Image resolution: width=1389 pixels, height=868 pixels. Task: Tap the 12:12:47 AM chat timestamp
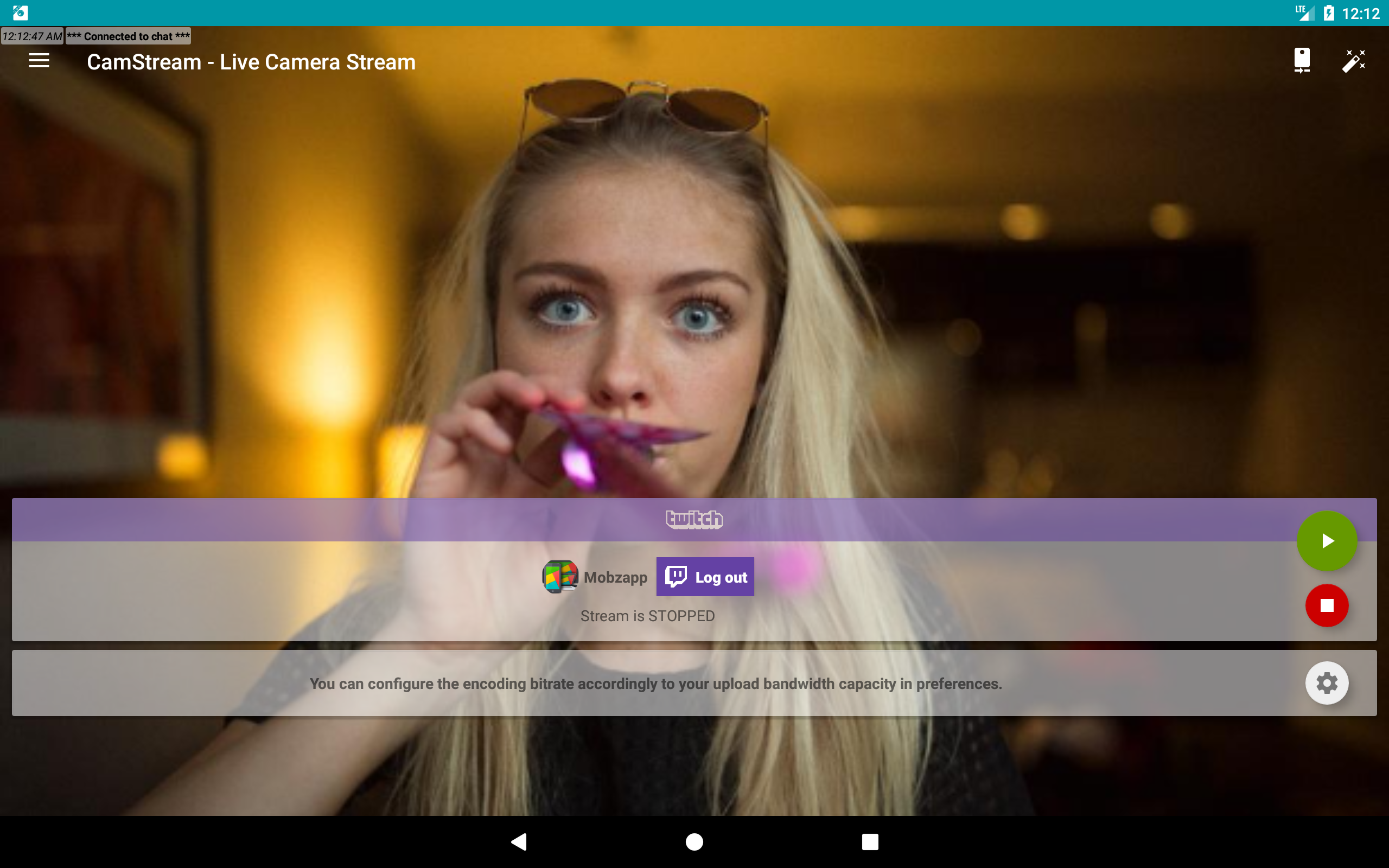tap(32, 36)
